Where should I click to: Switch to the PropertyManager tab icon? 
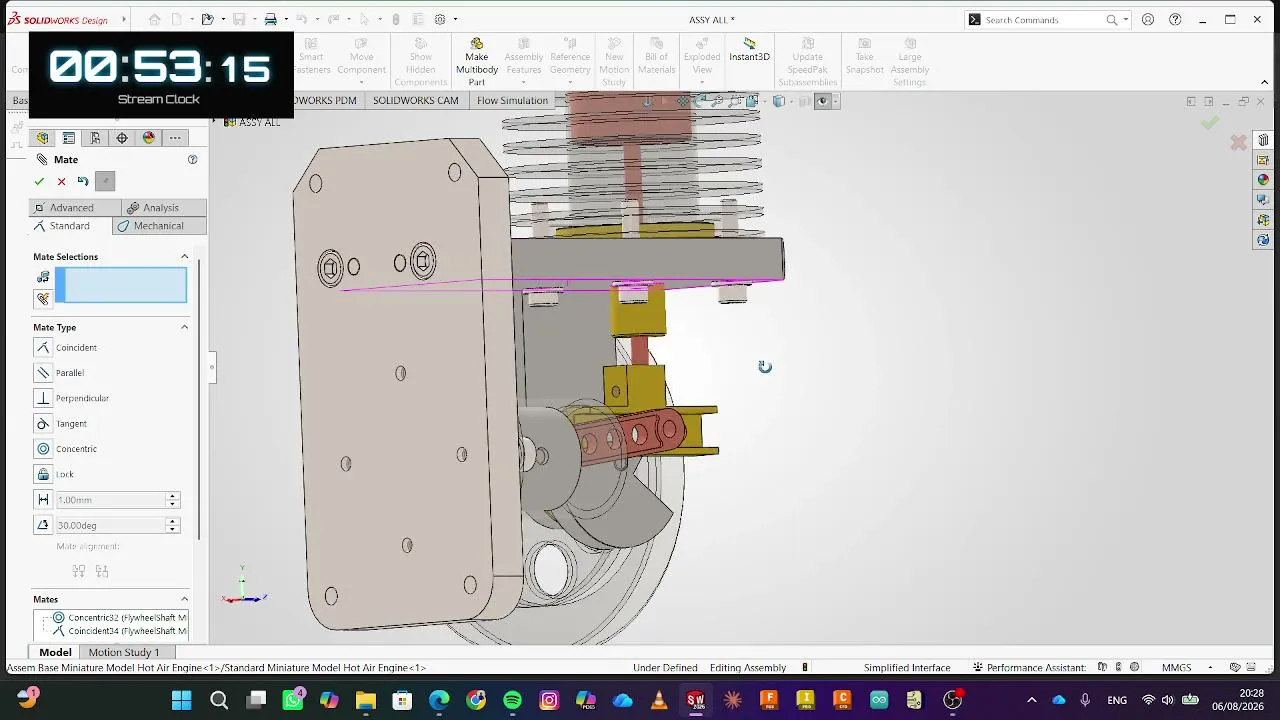click(69, 138)
